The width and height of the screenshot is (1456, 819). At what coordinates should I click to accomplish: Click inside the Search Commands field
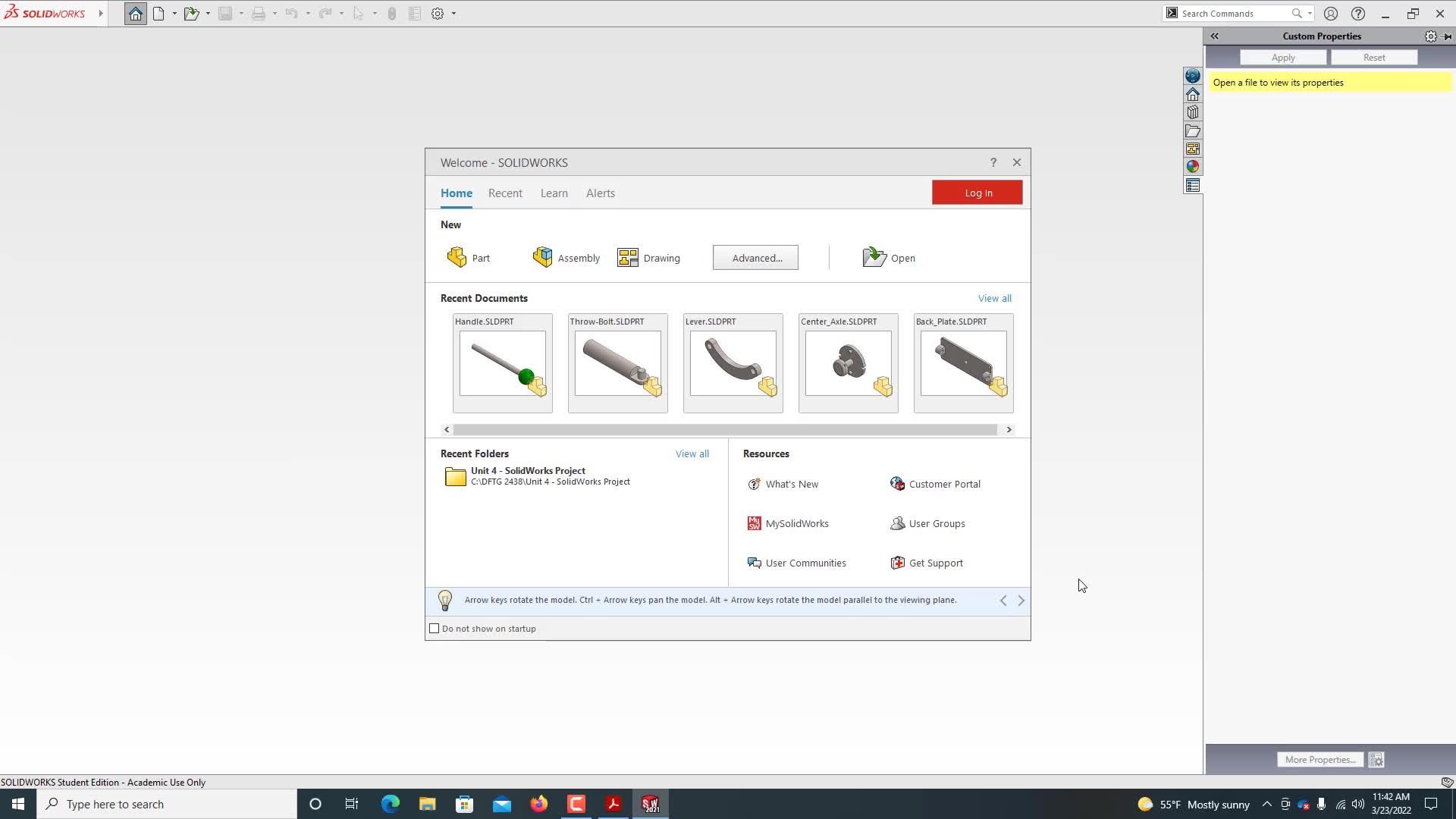coord(1235,14)
